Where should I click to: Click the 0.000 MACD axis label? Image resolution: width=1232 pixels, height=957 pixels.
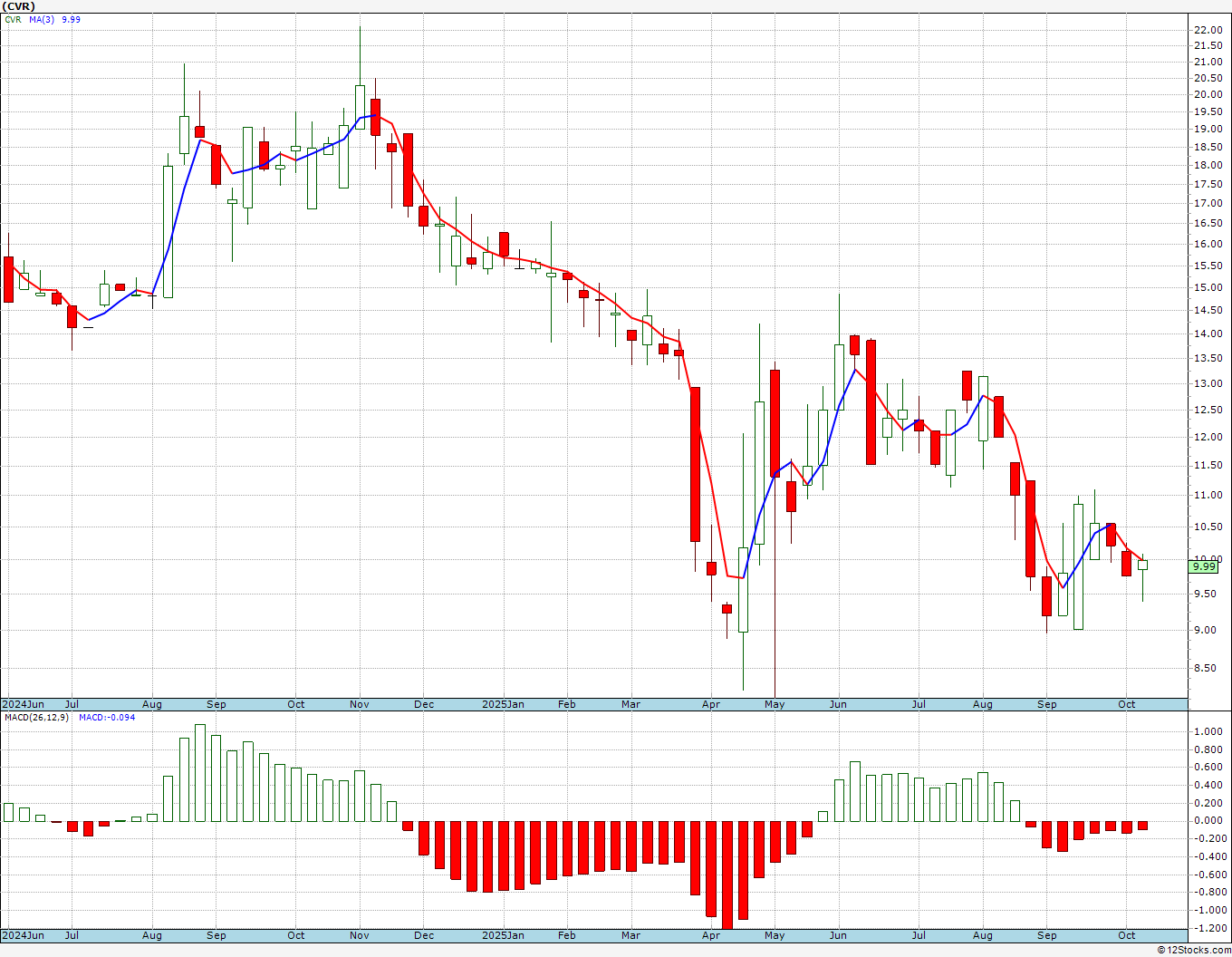[1208, 820]
